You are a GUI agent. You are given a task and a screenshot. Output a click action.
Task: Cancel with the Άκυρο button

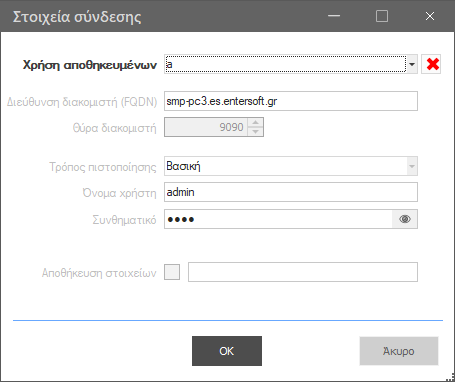point(399,351)
